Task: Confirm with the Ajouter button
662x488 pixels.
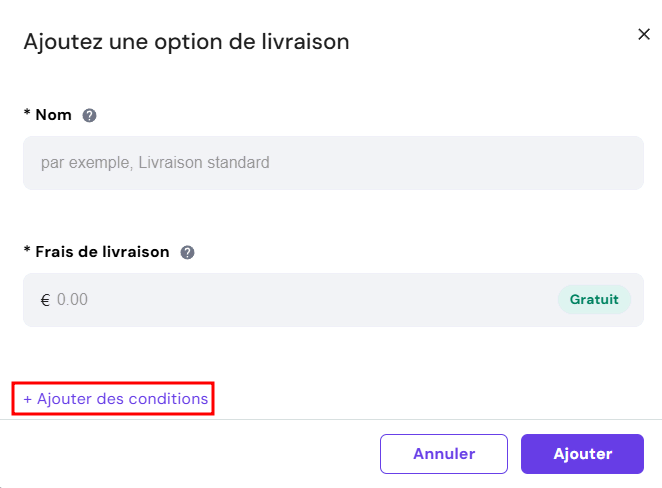Action: point(582,454)
